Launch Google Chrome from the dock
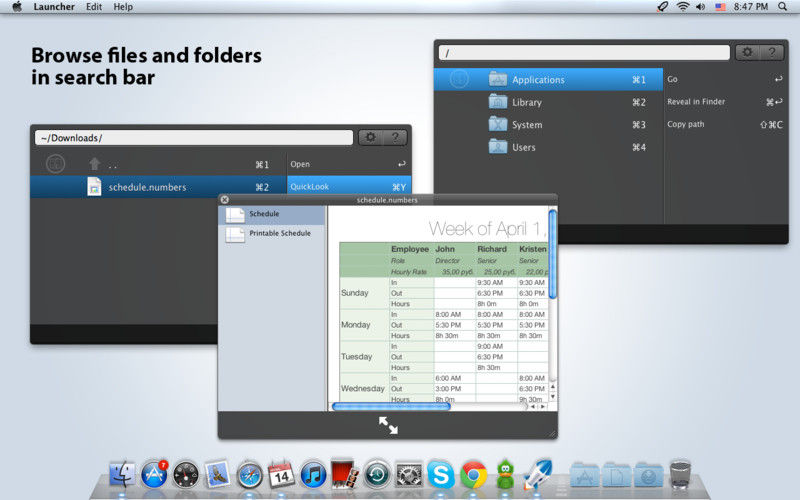Image resolution: width=800 pixels, height=500 pixels. pos(473,476)
